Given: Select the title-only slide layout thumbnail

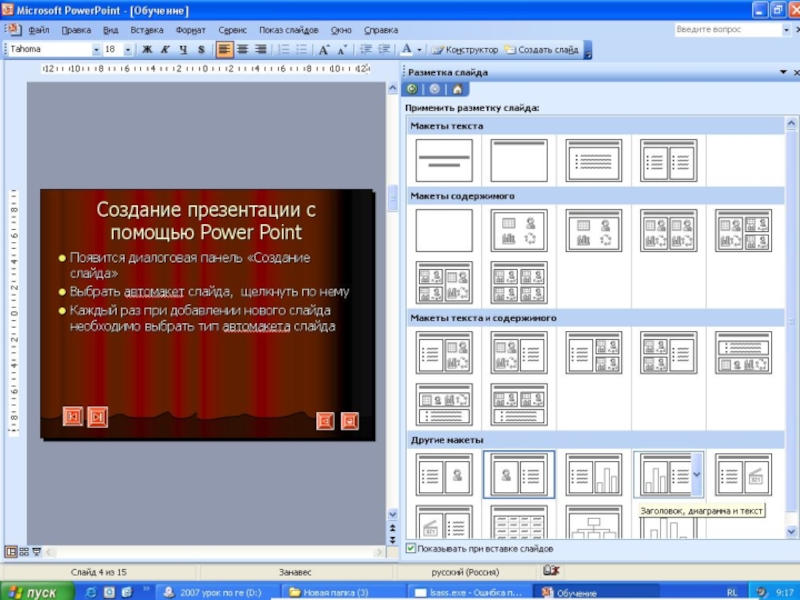Looking at the screenshot, I should coord(519,160).
